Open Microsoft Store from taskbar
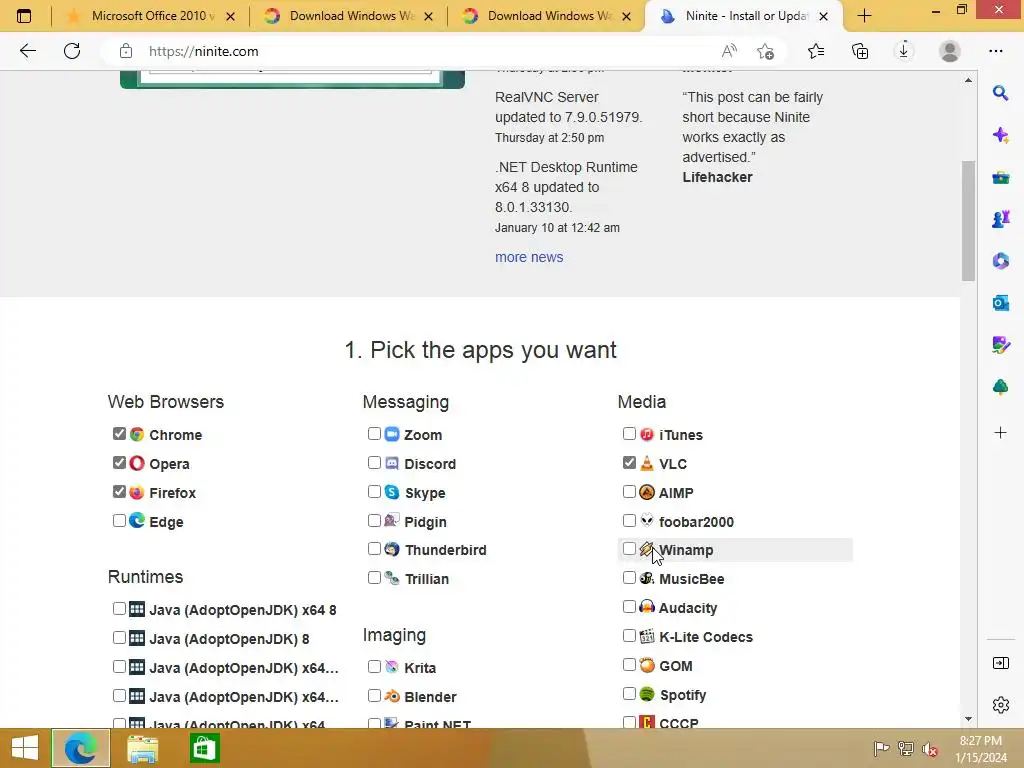Image resolution: width=1024 pixels, height=768 pixels. coord(204,748)
